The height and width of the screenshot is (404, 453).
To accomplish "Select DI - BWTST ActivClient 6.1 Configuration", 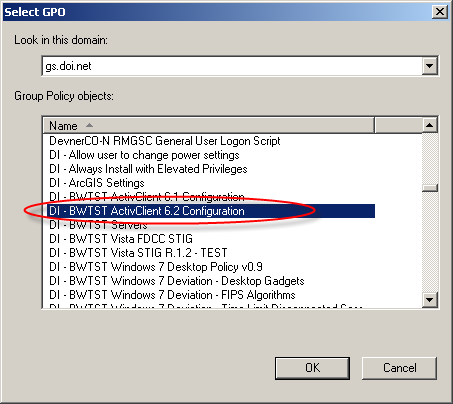I will point(147,197).
